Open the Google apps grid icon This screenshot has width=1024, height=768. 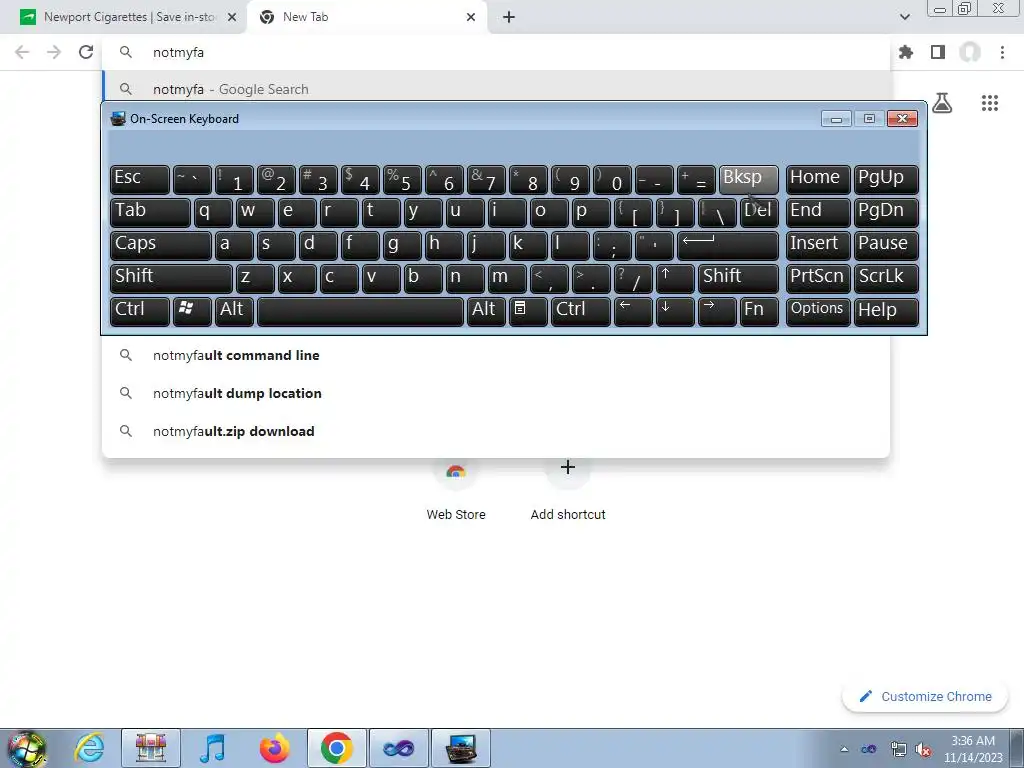(990, 103)
